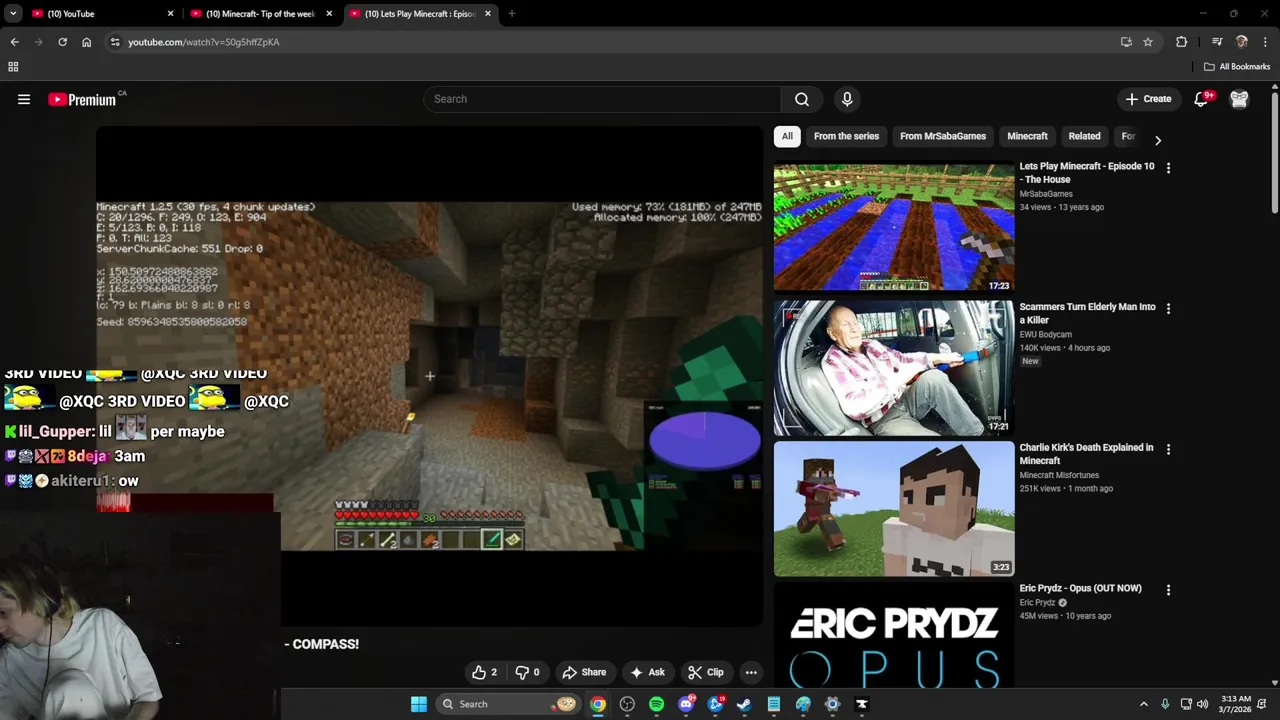Open the Chrome apps grid shortcut
The width and height of the screenshot is (1280, 720).
tap(13, 67)
